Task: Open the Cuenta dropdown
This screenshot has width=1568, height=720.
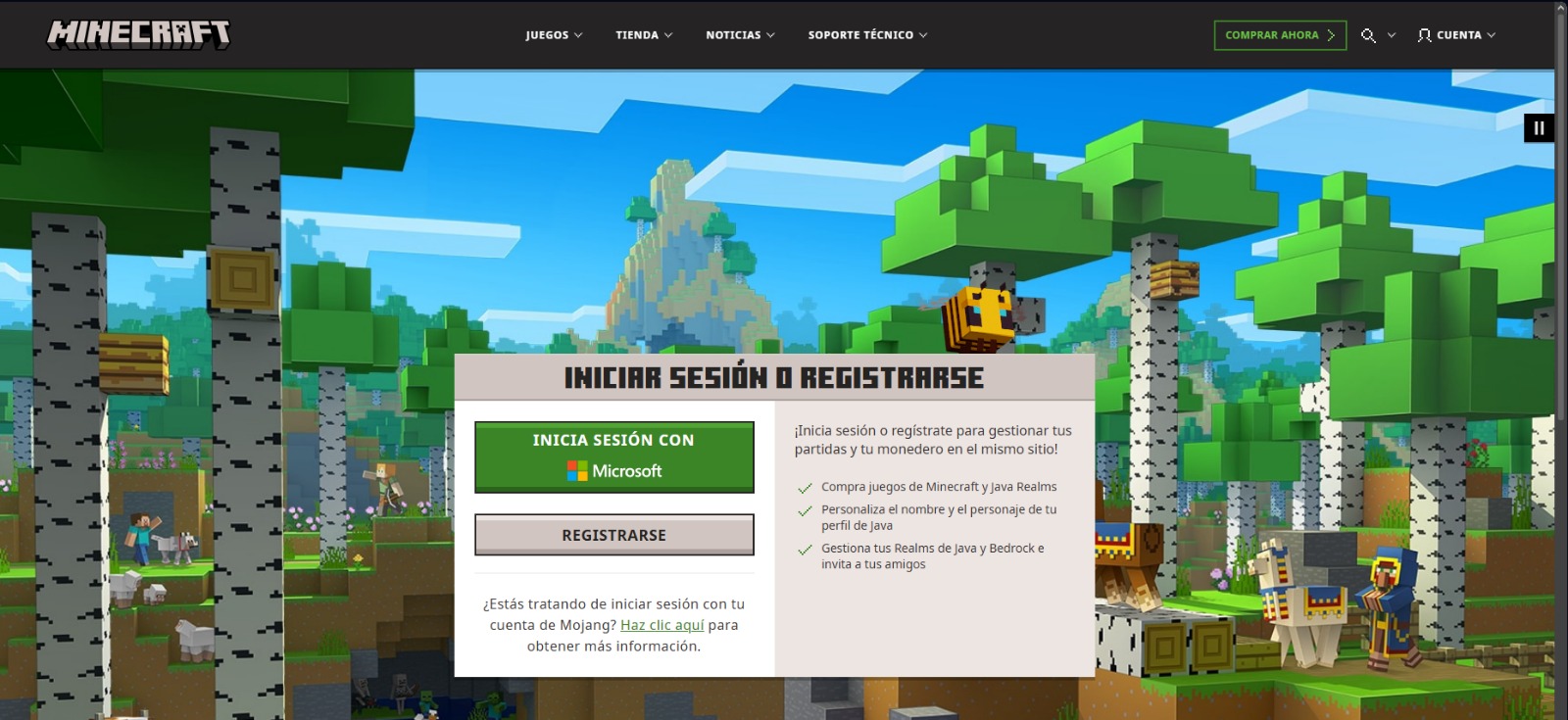Action: [1456, 35]
